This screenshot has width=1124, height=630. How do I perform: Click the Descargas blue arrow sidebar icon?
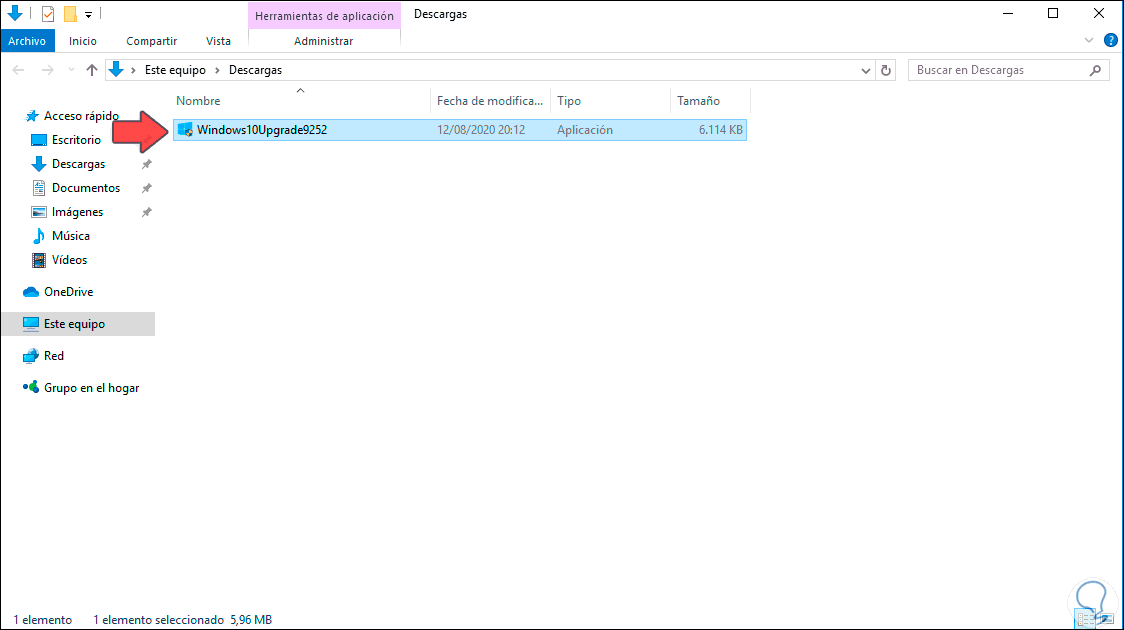pos(39,164)
